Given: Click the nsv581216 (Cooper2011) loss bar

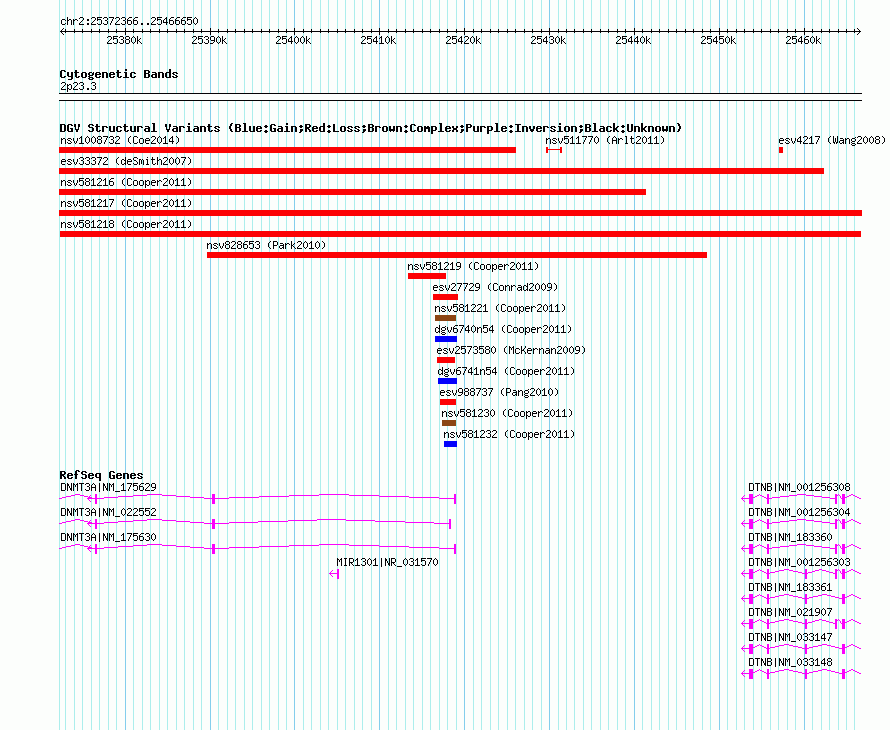Looking at the screenshot, I should [352, 192].
